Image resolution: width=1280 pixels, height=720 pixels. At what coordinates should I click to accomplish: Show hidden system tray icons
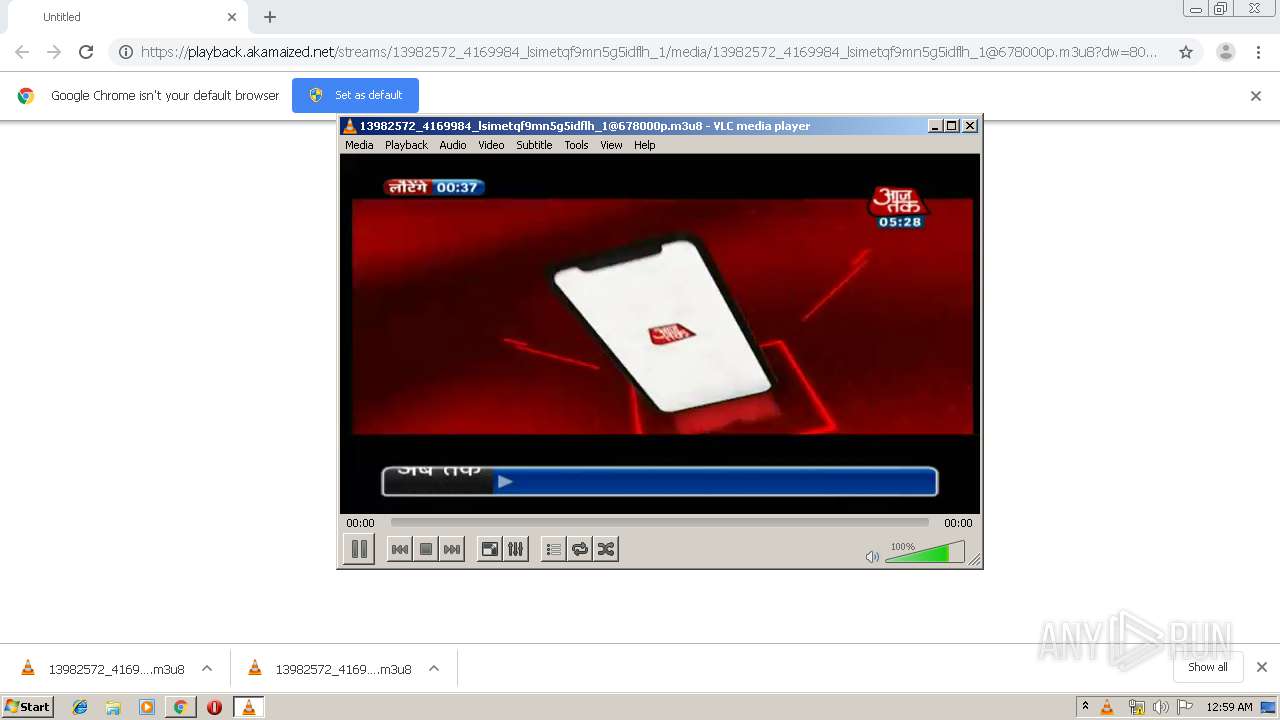pyautogui.click(x=1085, y=707)
